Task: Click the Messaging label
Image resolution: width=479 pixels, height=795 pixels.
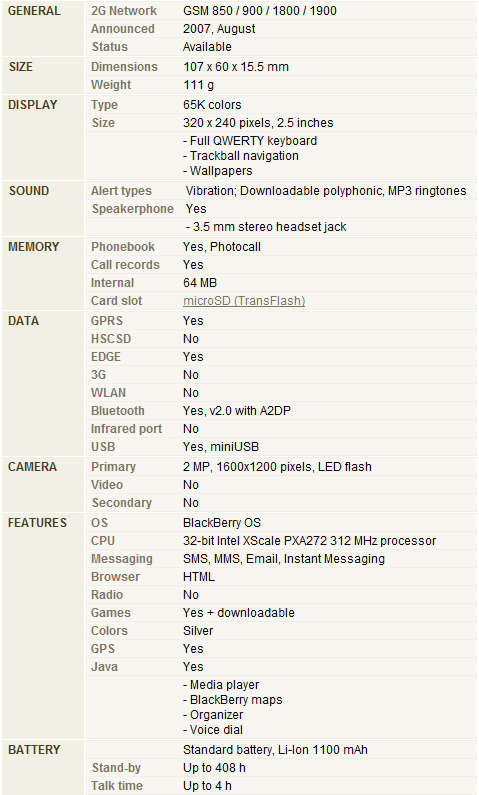Action: pyautogui.click(x=122, y=559)
